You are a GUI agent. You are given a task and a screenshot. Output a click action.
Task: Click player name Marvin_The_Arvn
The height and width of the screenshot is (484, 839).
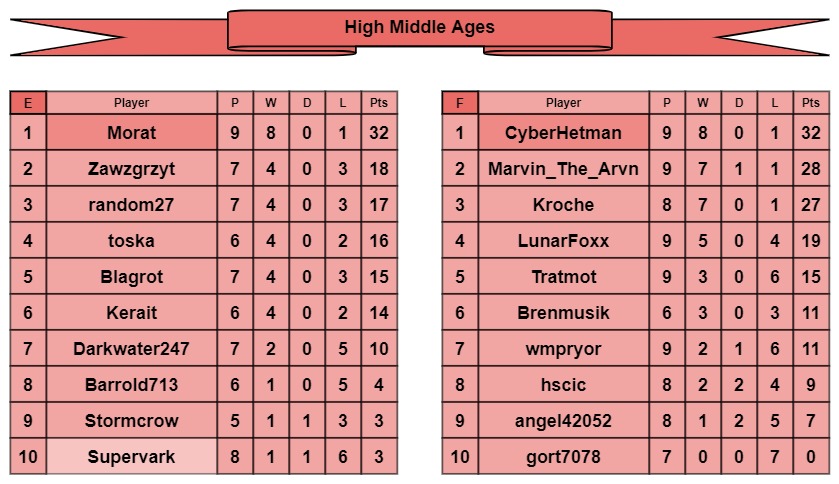(x=563, y=169)
